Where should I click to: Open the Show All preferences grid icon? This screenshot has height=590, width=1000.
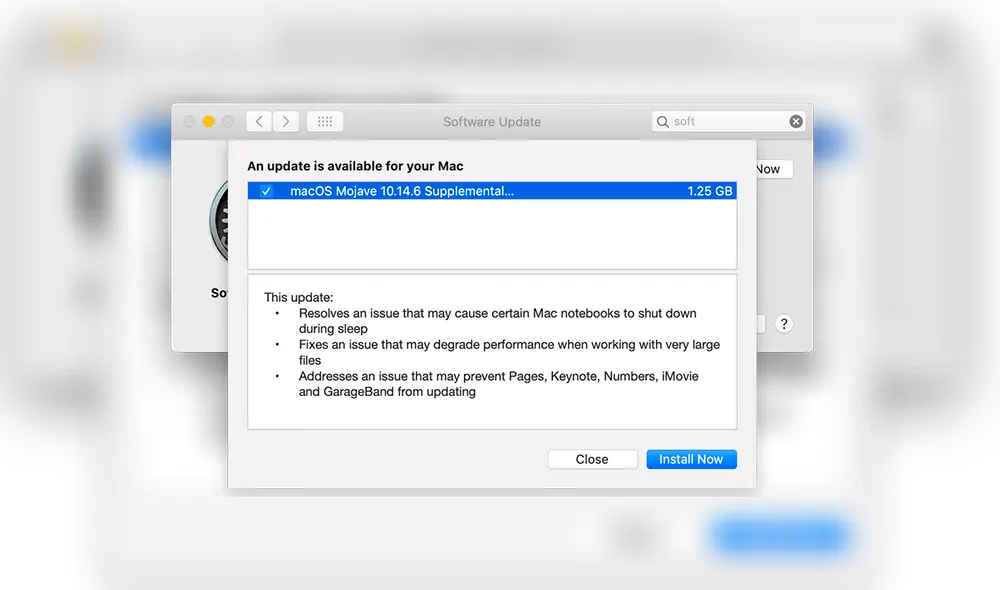(324, 121)
